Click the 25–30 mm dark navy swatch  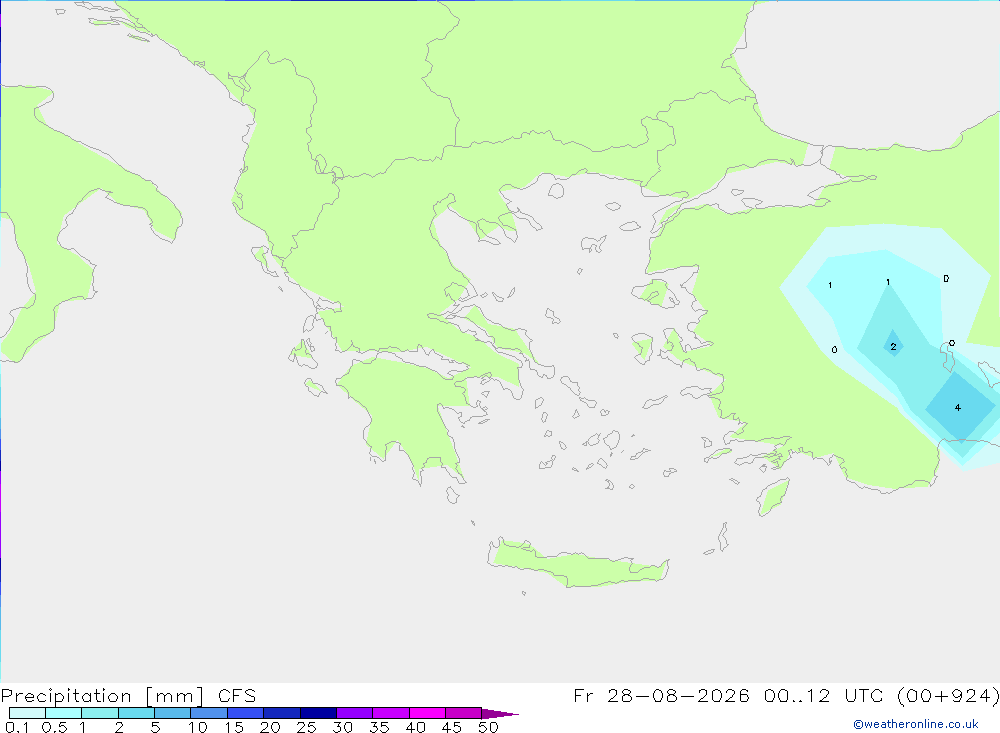click(318, 713)
